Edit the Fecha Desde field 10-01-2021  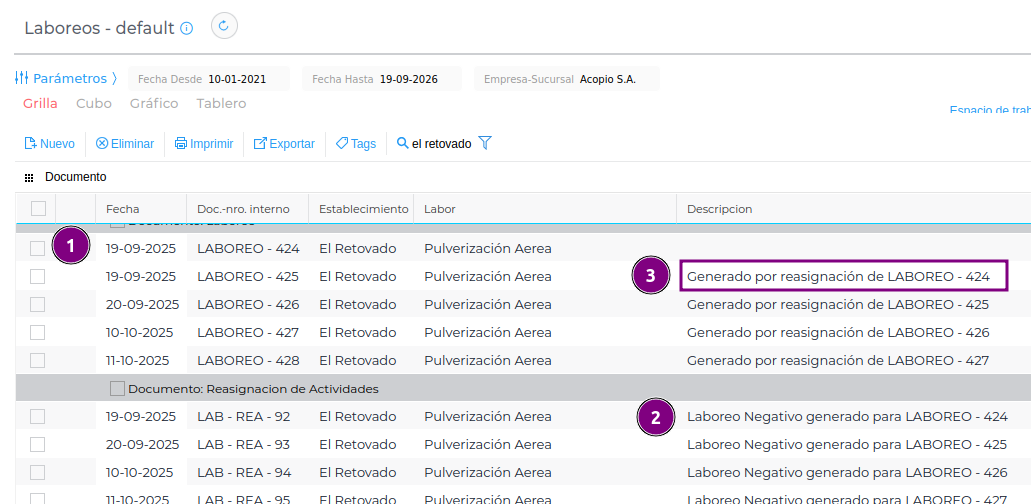coord(209,79)
